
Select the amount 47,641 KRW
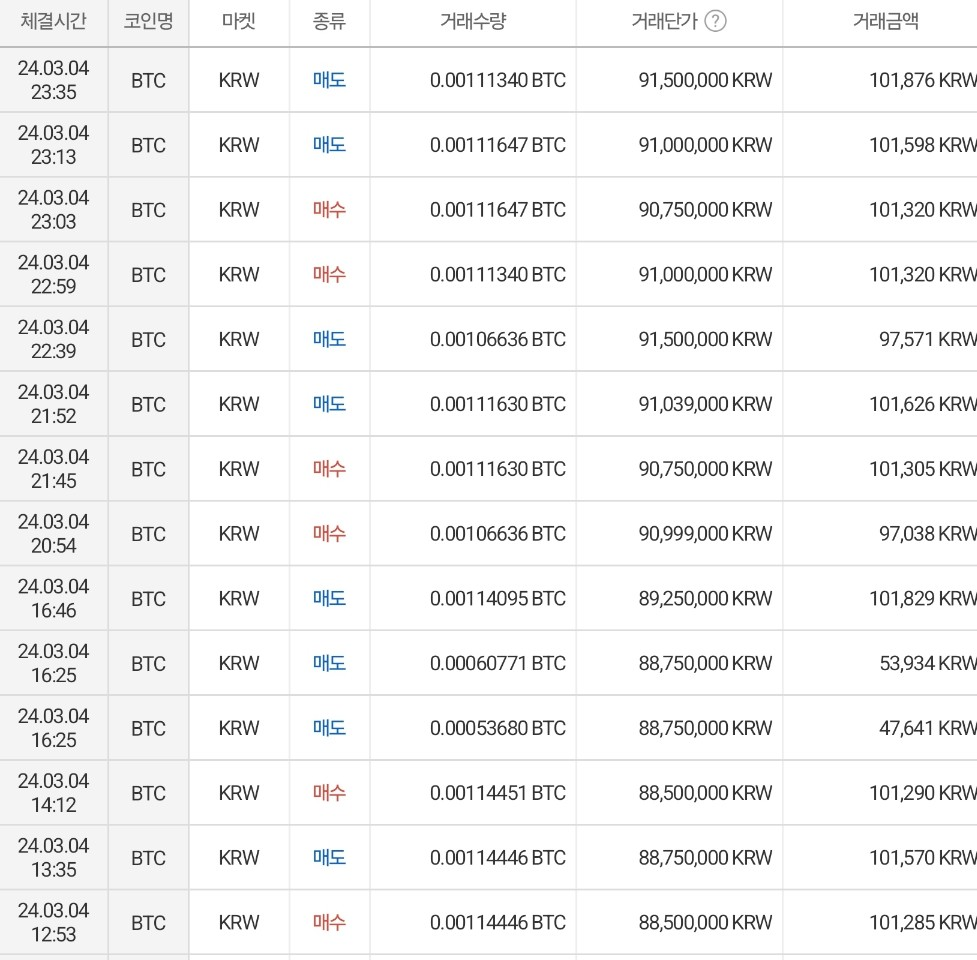point(928,728)
